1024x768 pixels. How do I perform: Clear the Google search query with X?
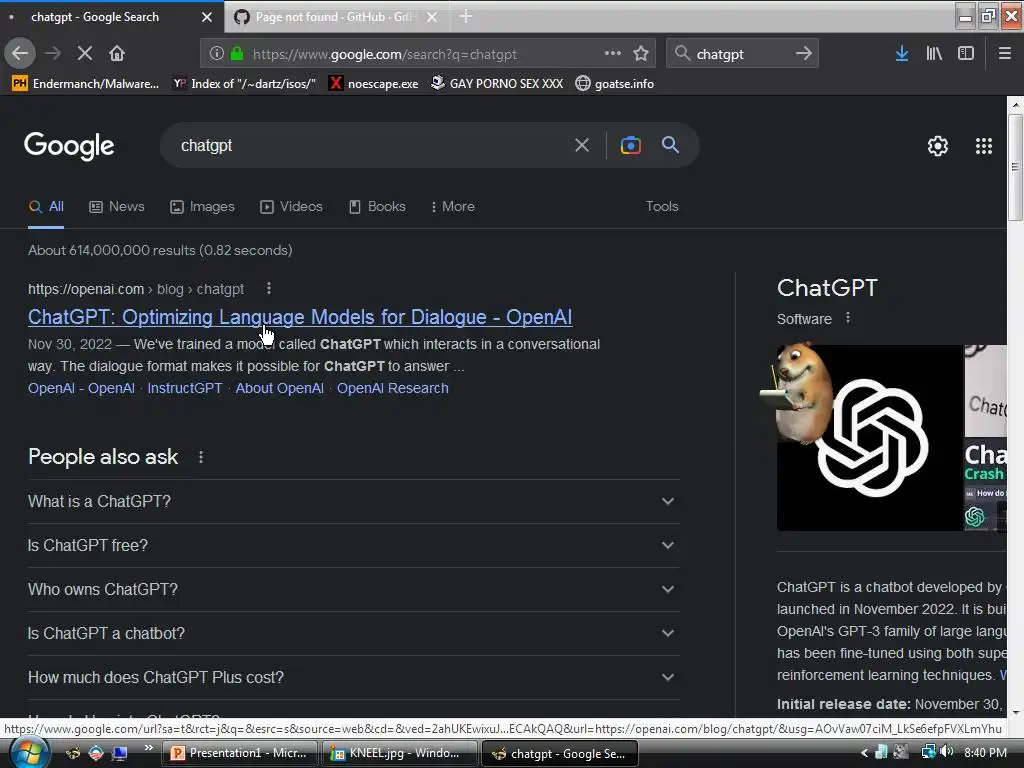(x=582, y=145)
